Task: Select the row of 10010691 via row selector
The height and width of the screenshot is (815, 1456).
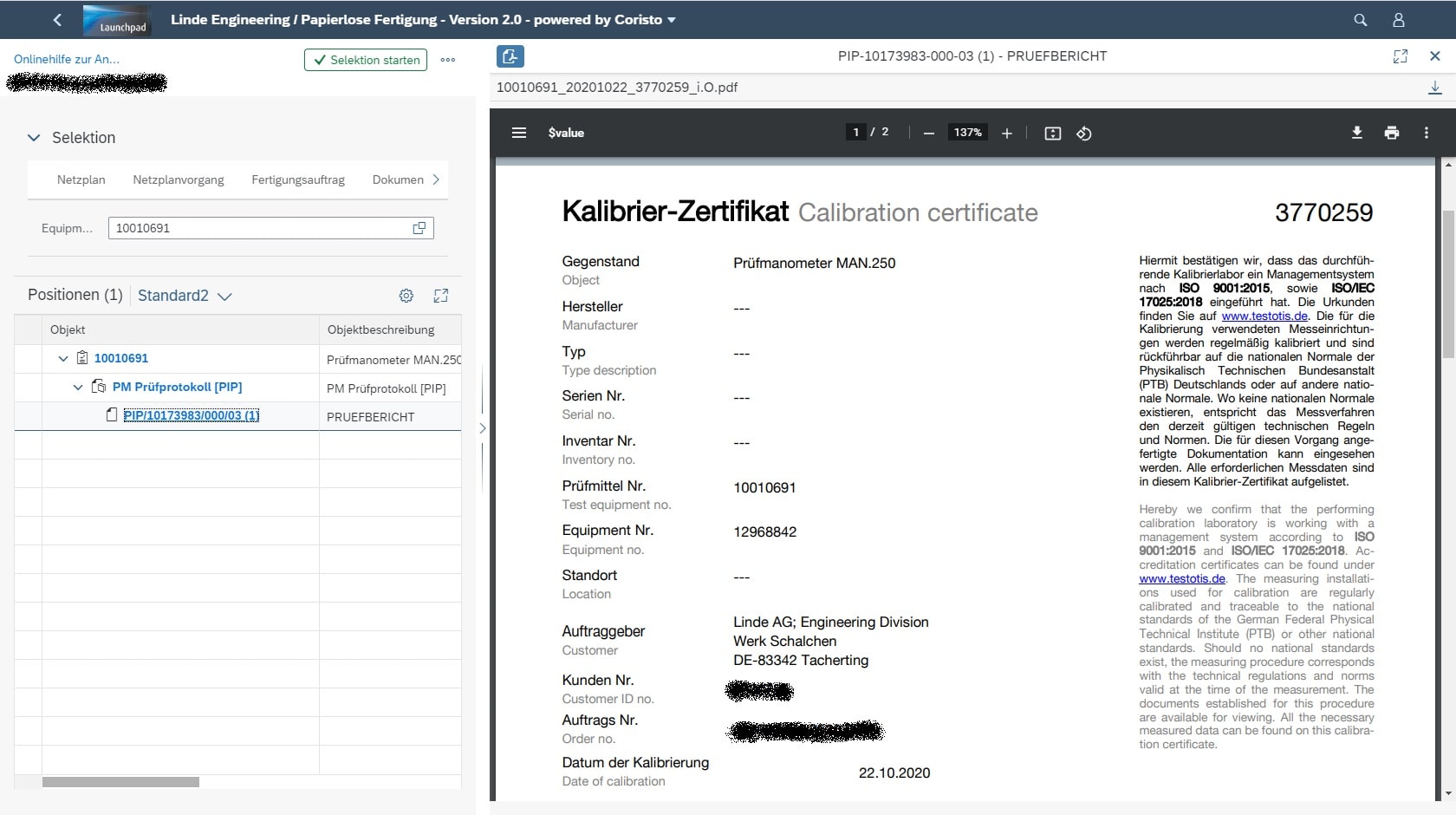Action: [x=28, y=359]
